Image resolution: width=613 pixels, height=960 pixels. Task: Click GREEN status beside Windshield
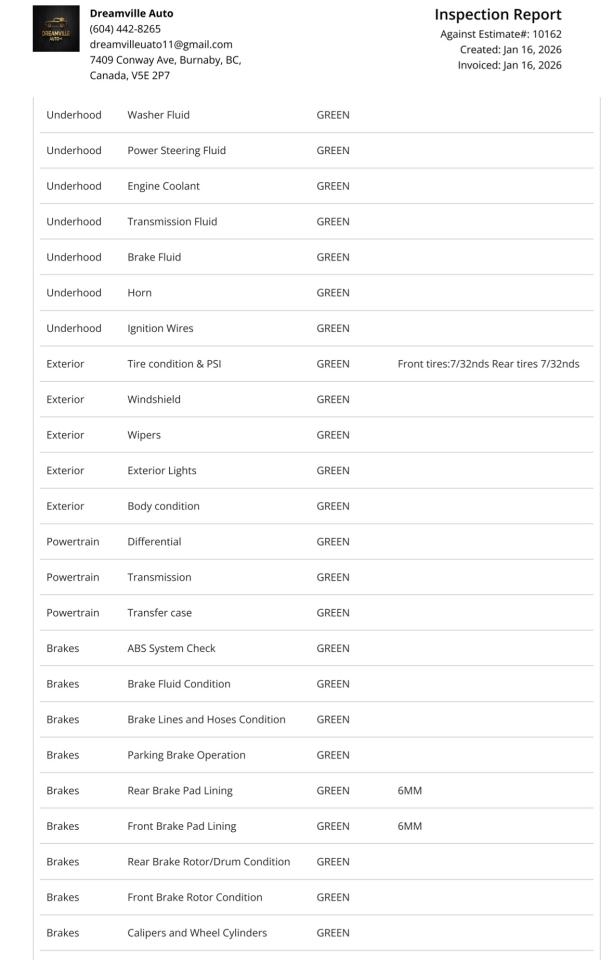(332, 400)
